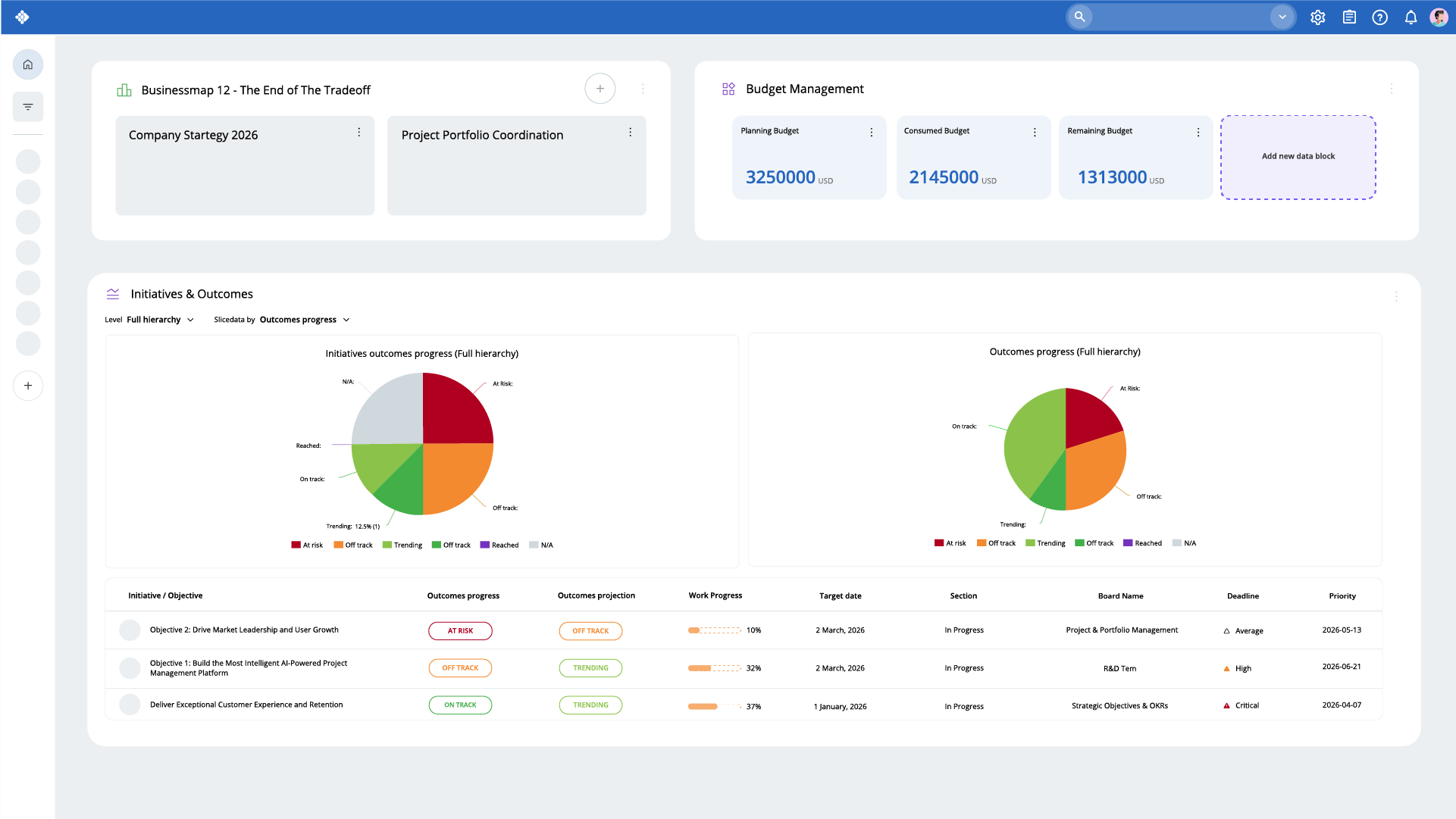Open the Home icon in the sidebar
Screen dimensions: 1456x819
pos(28,64)
